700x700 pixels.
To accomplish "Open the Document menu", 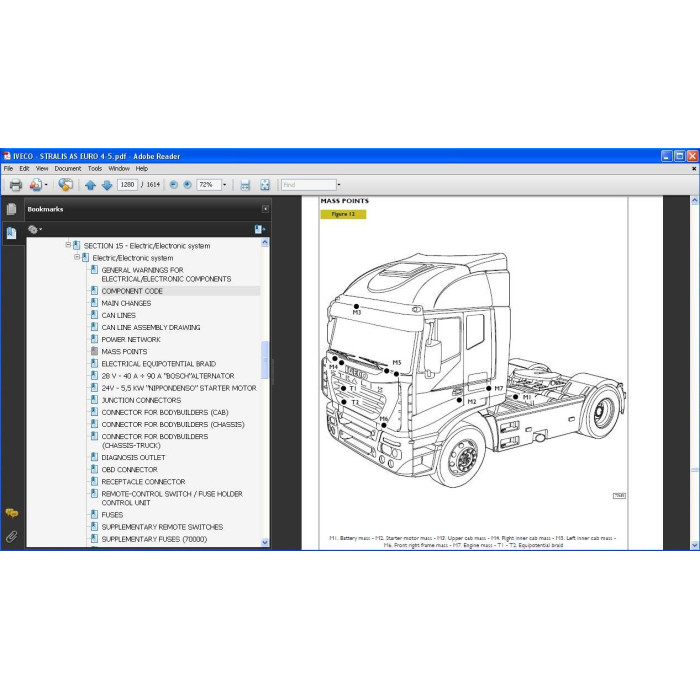I will coord(68,169).
